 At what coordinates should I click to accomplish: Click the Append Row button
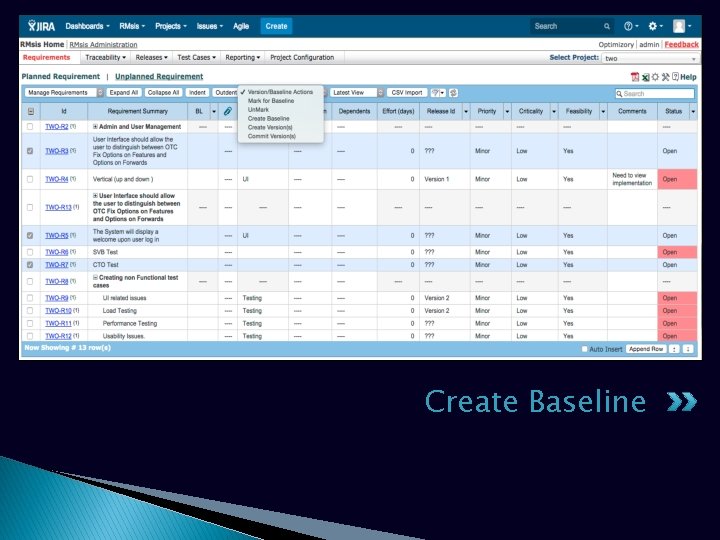646,349
